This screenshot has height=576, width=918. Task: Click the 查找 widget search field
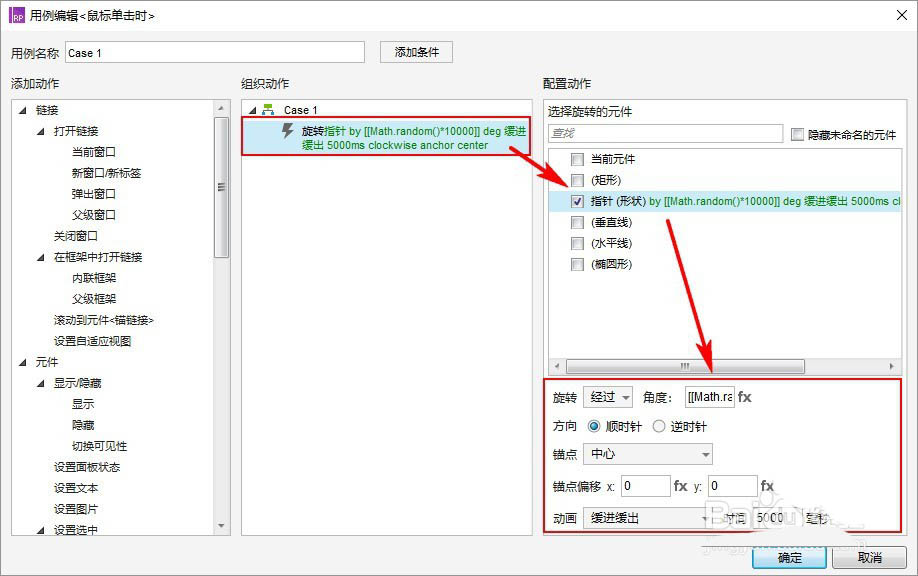(666, 133)
